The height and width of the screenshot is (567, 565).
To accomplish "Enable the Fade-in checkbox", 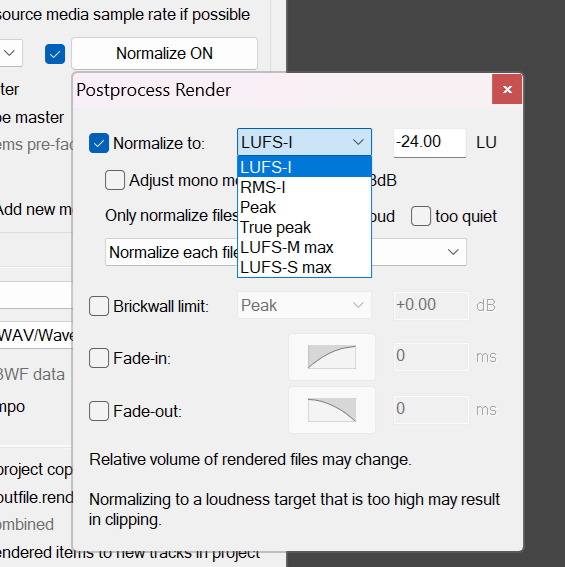I will 99,358.
